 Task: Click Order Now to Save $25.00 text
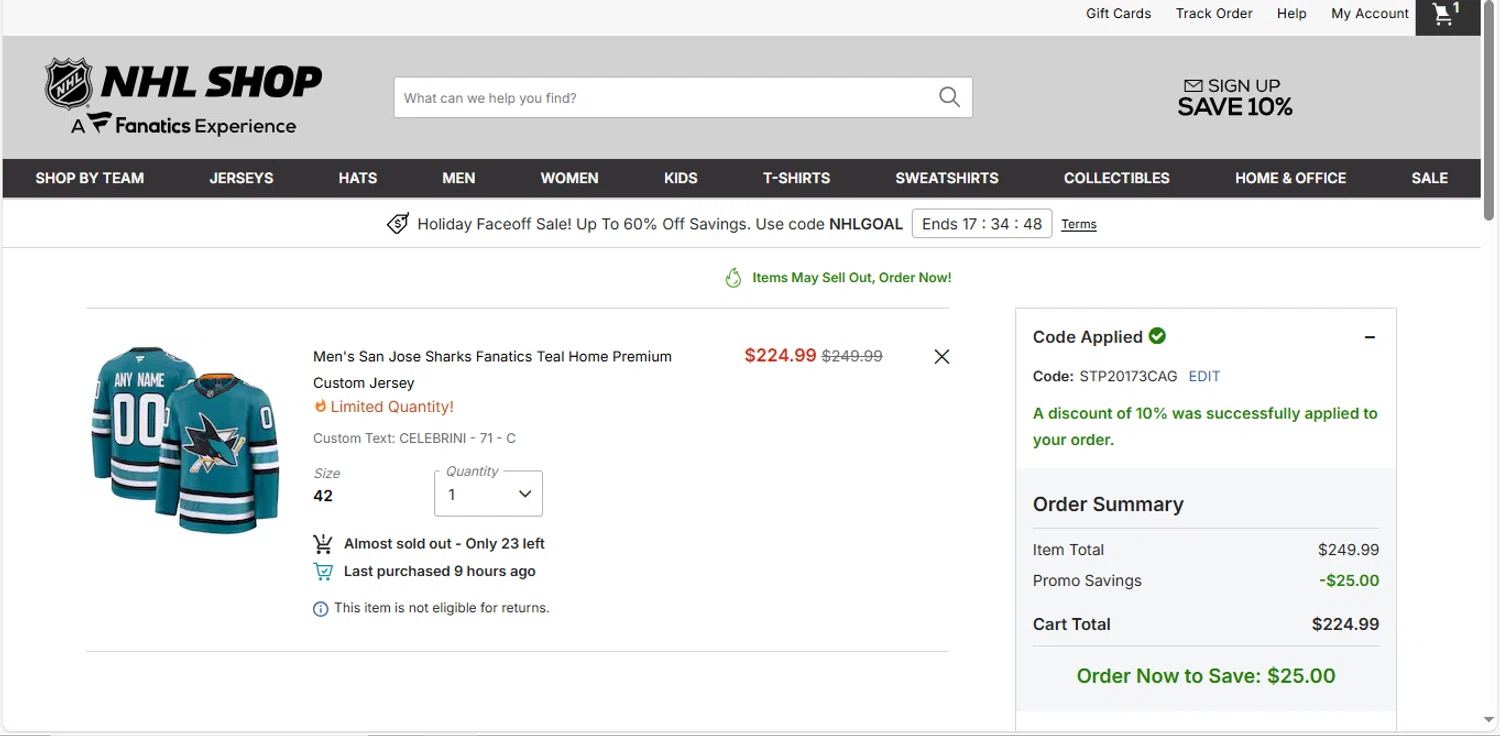1206,676
